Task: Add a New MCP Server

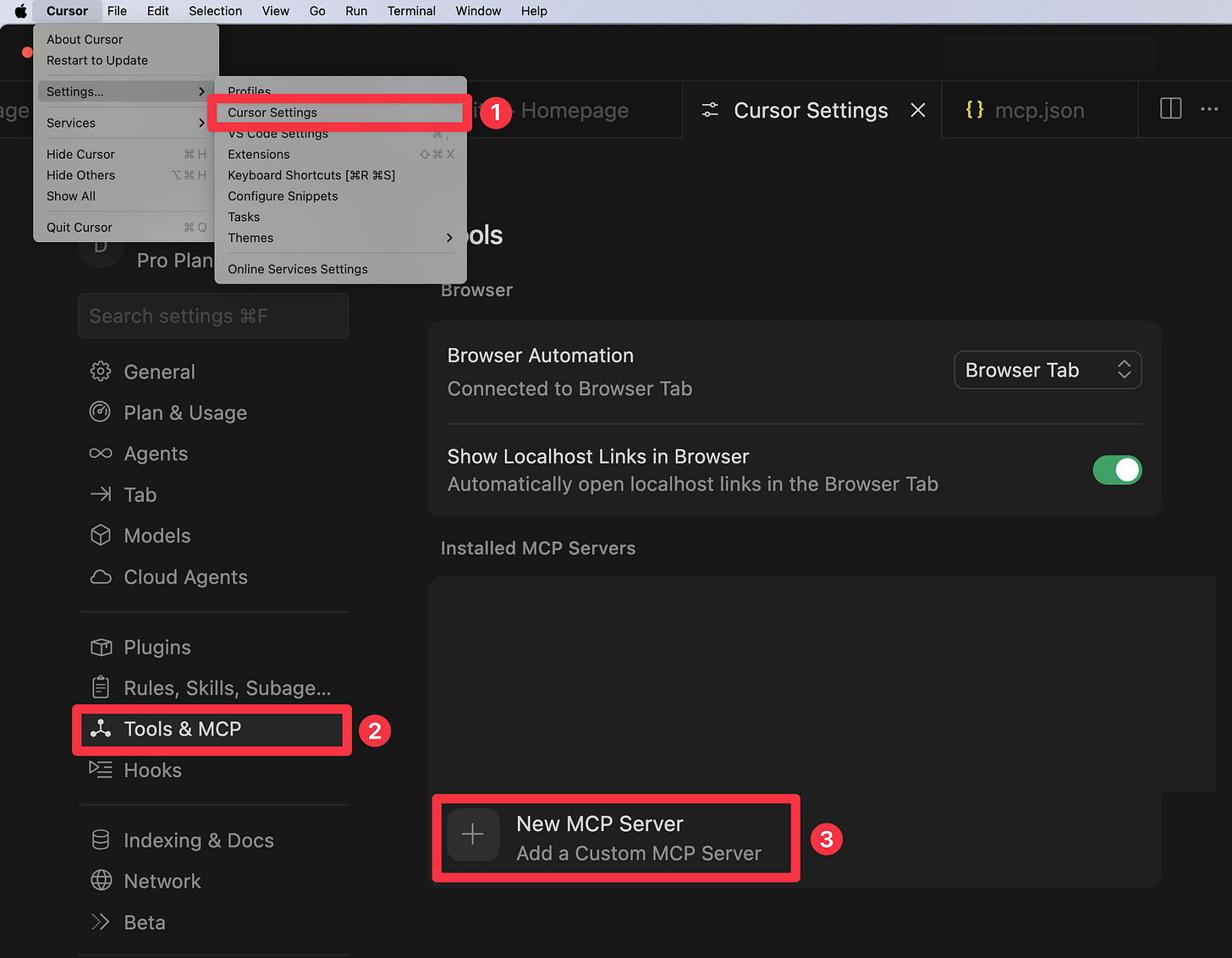Action: [616, 838]
